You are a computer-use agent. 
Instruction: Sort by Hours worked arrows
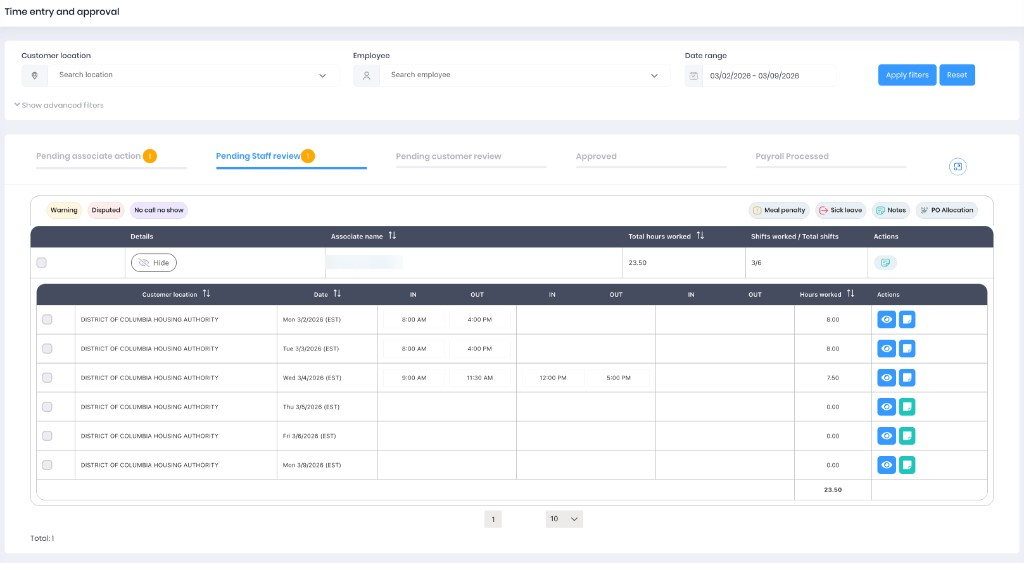850,294
